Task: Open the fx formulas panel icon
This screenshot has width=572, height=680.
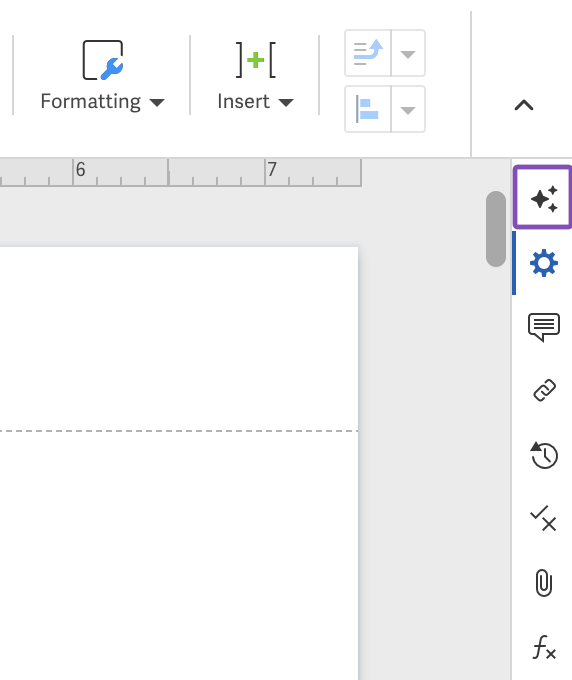Action: click(x=544, y=647)
